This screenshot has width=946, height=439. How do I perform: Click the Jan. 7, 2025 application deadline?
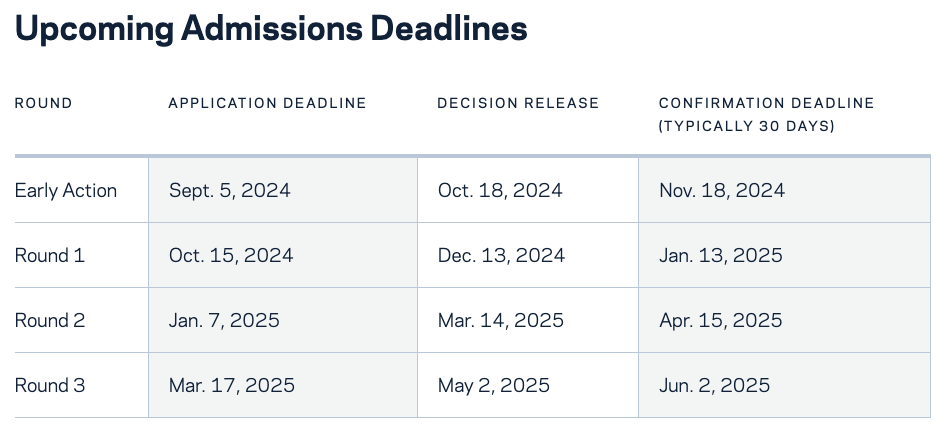[x=224, y=320]
